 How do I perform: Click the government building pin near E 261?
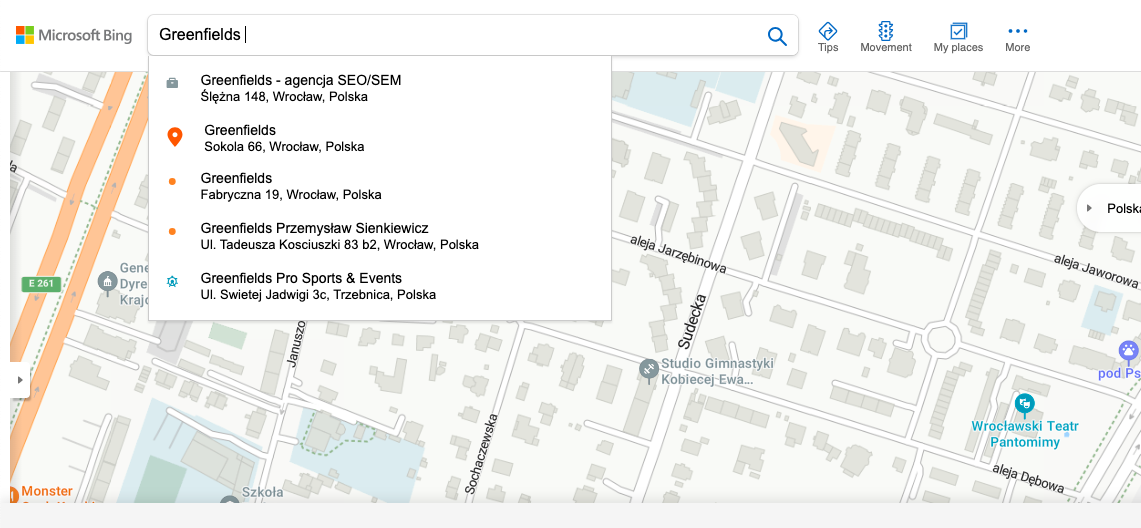[108, 282]
